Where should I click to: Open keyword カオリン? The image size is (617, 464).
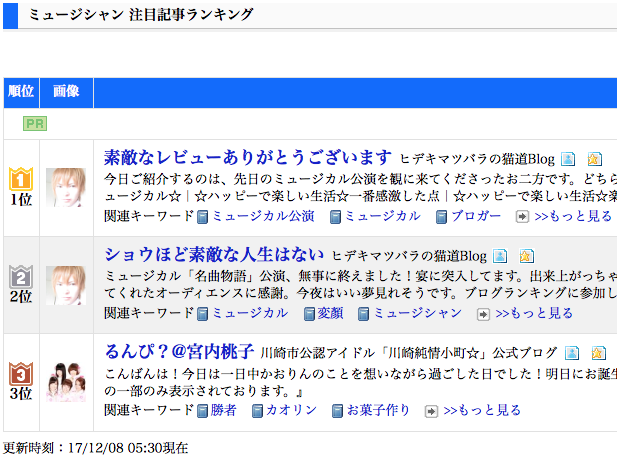pyautogui.click(x=291, y=410)
